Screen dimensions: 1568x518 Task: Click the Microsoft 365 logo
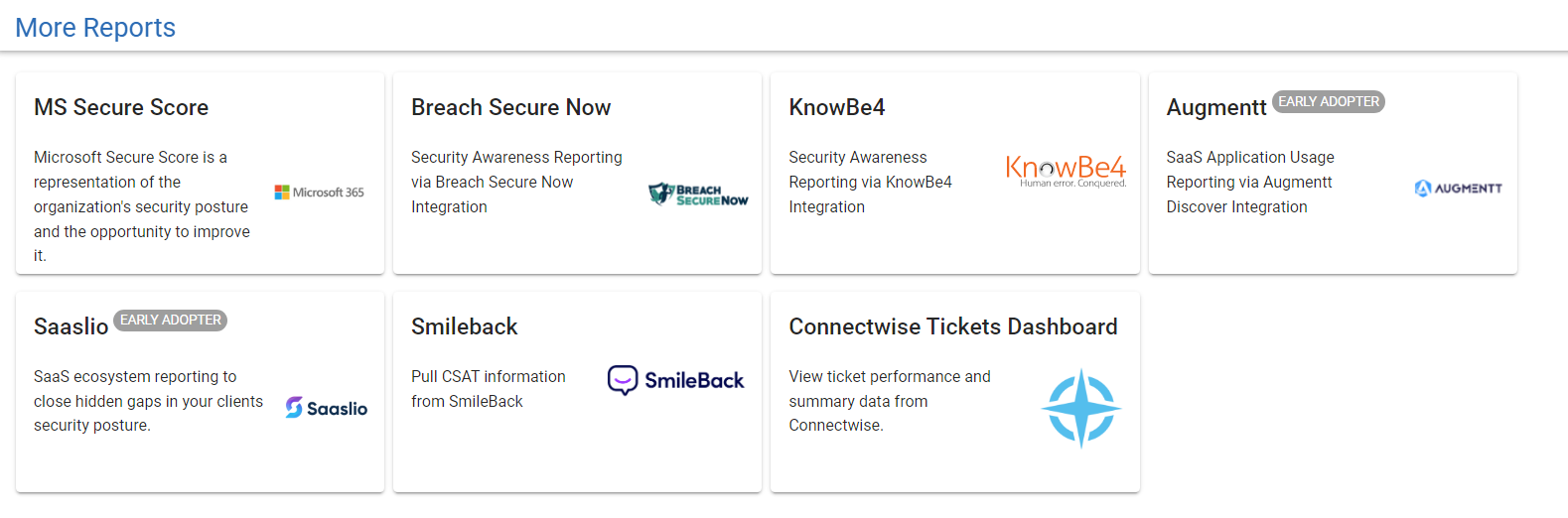pos(320,193)
